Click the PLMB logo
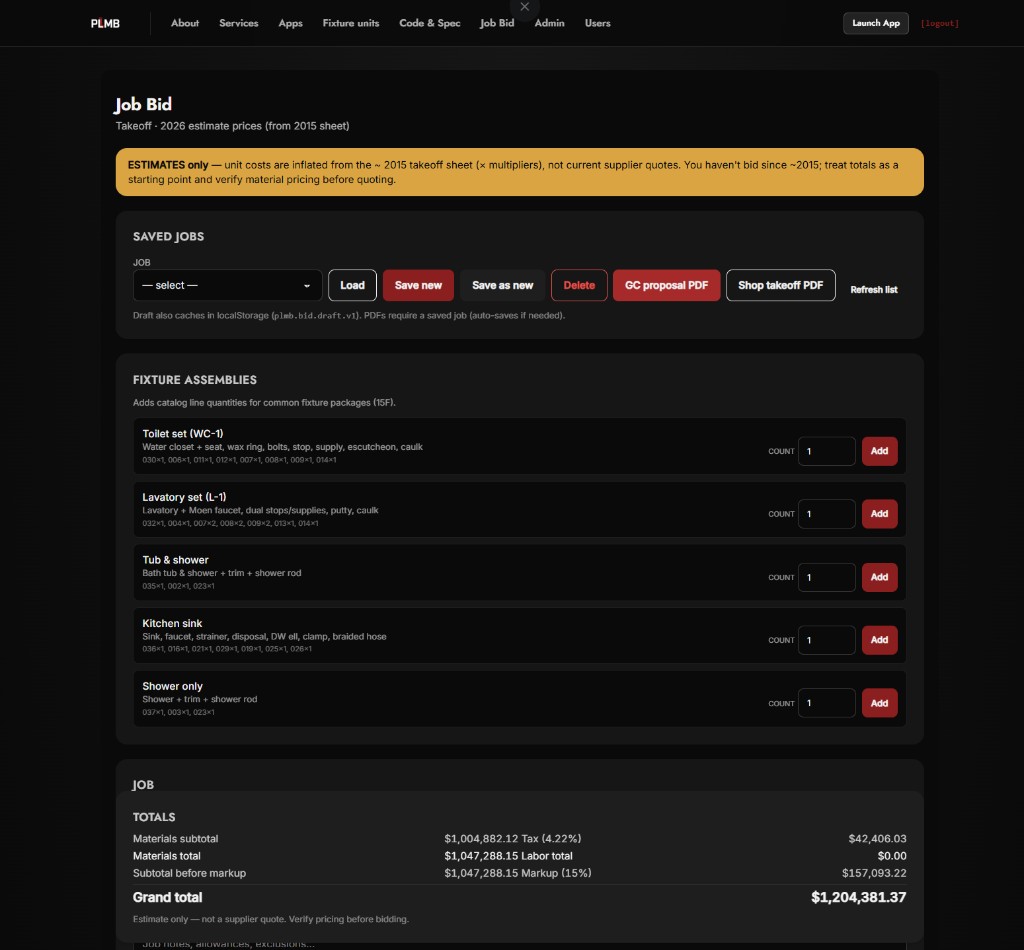The width and height of the screenshot is (1024, 950). pos(105,24)
